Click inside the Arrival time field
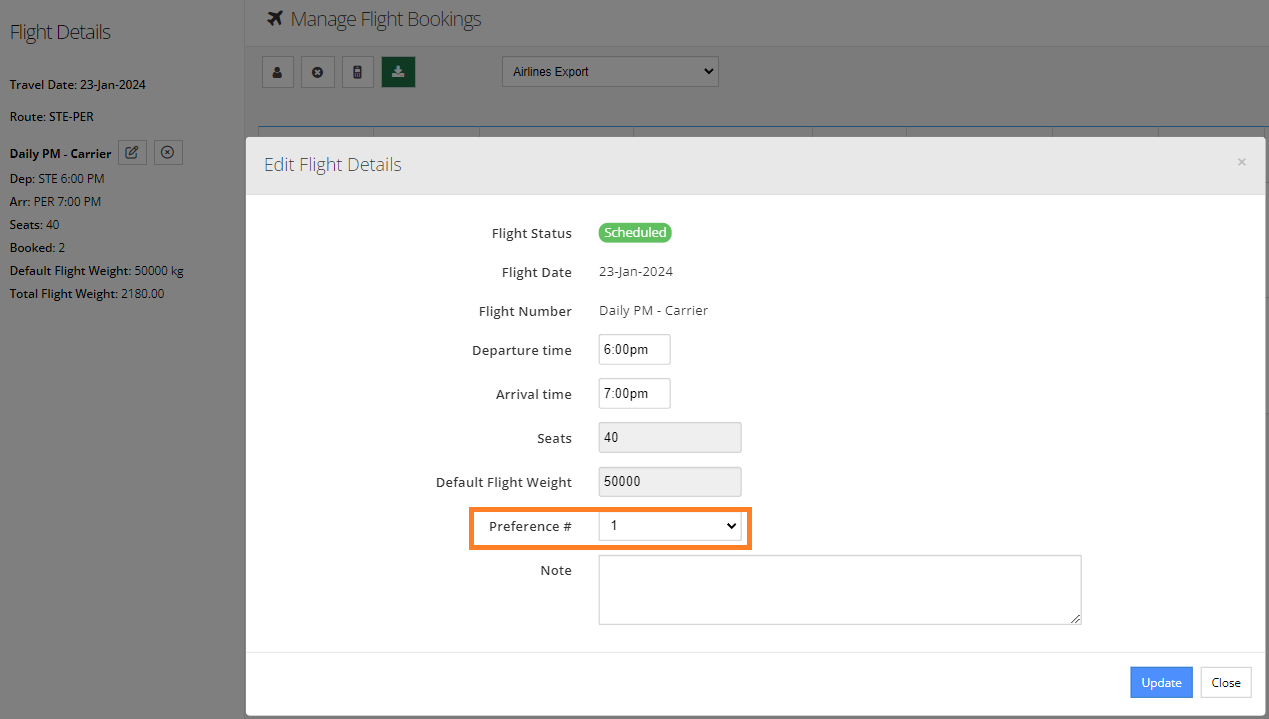 (x=634, y=393)
